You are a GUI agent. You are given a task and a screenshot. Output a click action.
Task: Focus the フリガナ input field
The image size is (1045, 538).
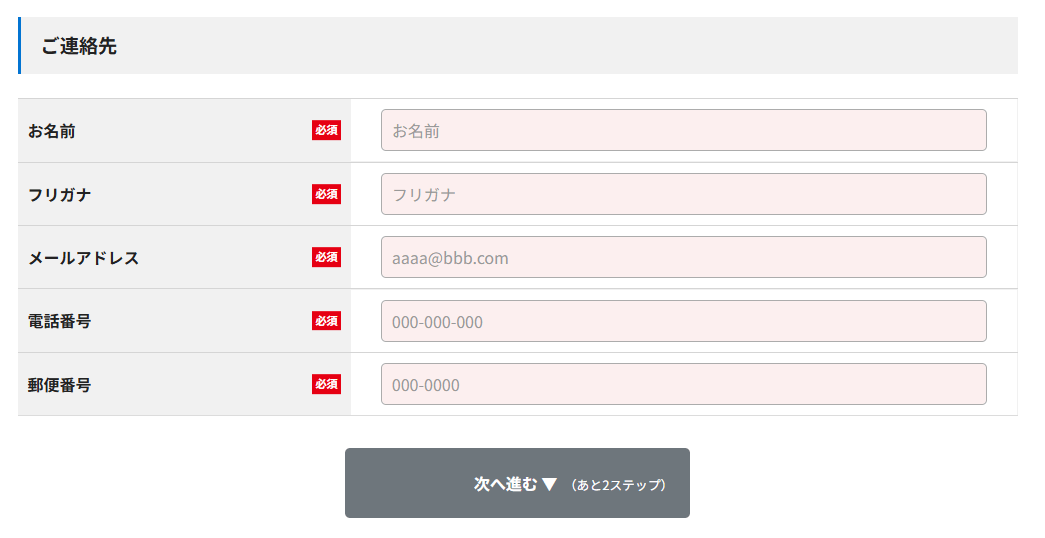tap(683, 194)
